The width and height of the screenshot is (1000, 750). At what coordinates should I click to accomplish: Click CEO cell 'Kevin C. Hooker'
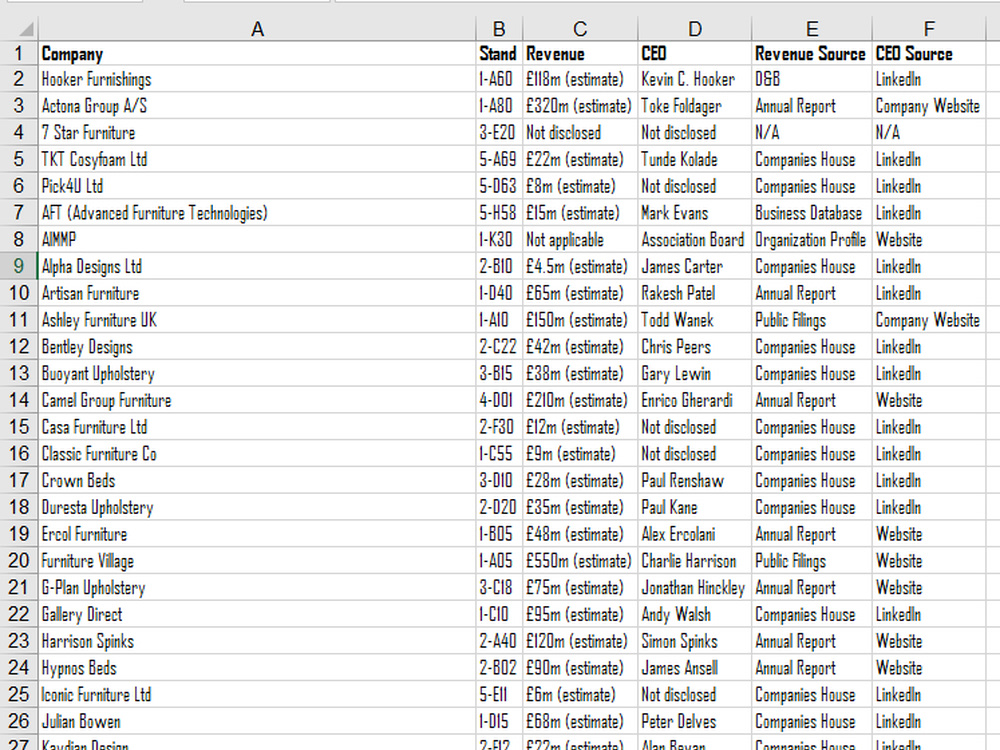pos(695,79)
